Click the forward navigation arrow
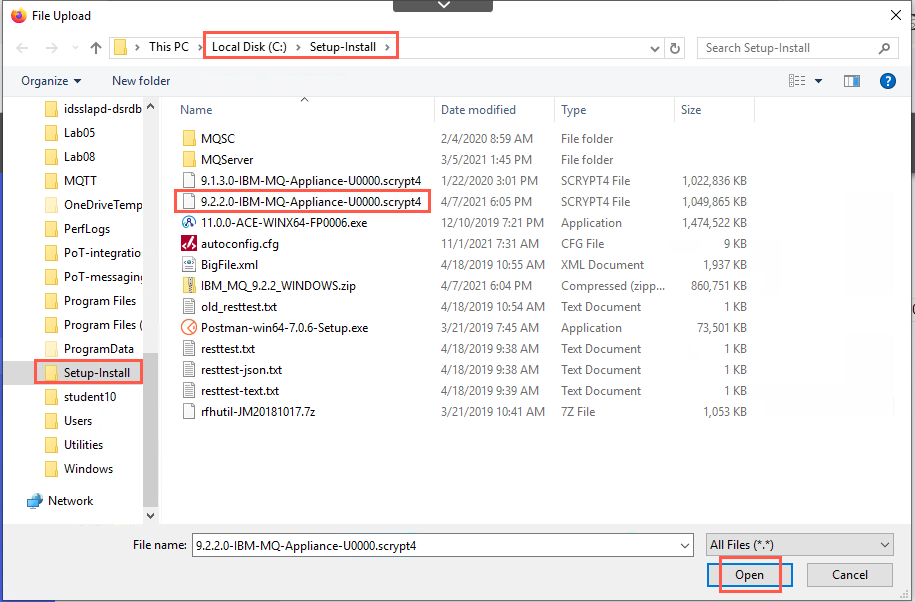Screen dimensions: 915x602 coord(51,48)
